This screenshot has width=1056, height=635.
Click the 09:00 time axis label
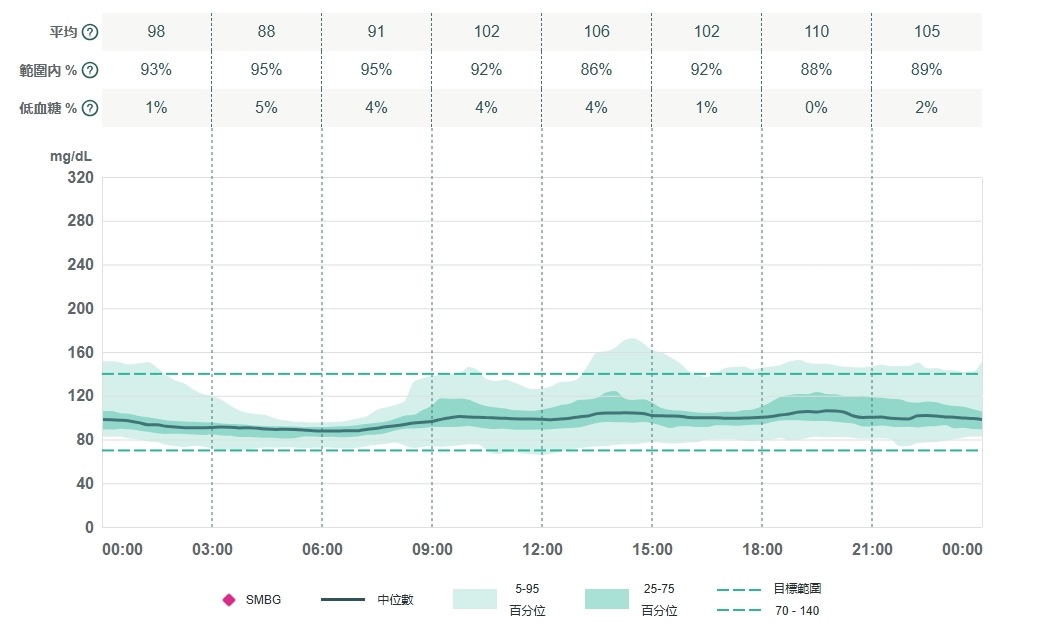432,550
